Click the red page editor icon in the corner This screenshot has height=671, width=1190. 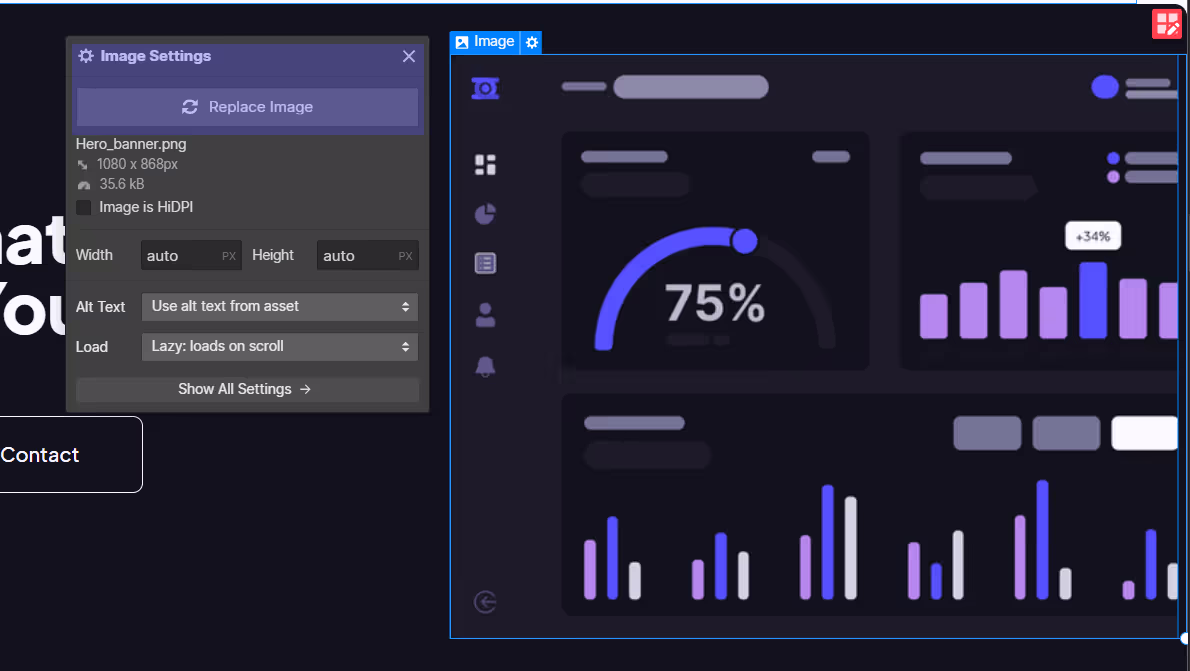[x=1167, y=23]
